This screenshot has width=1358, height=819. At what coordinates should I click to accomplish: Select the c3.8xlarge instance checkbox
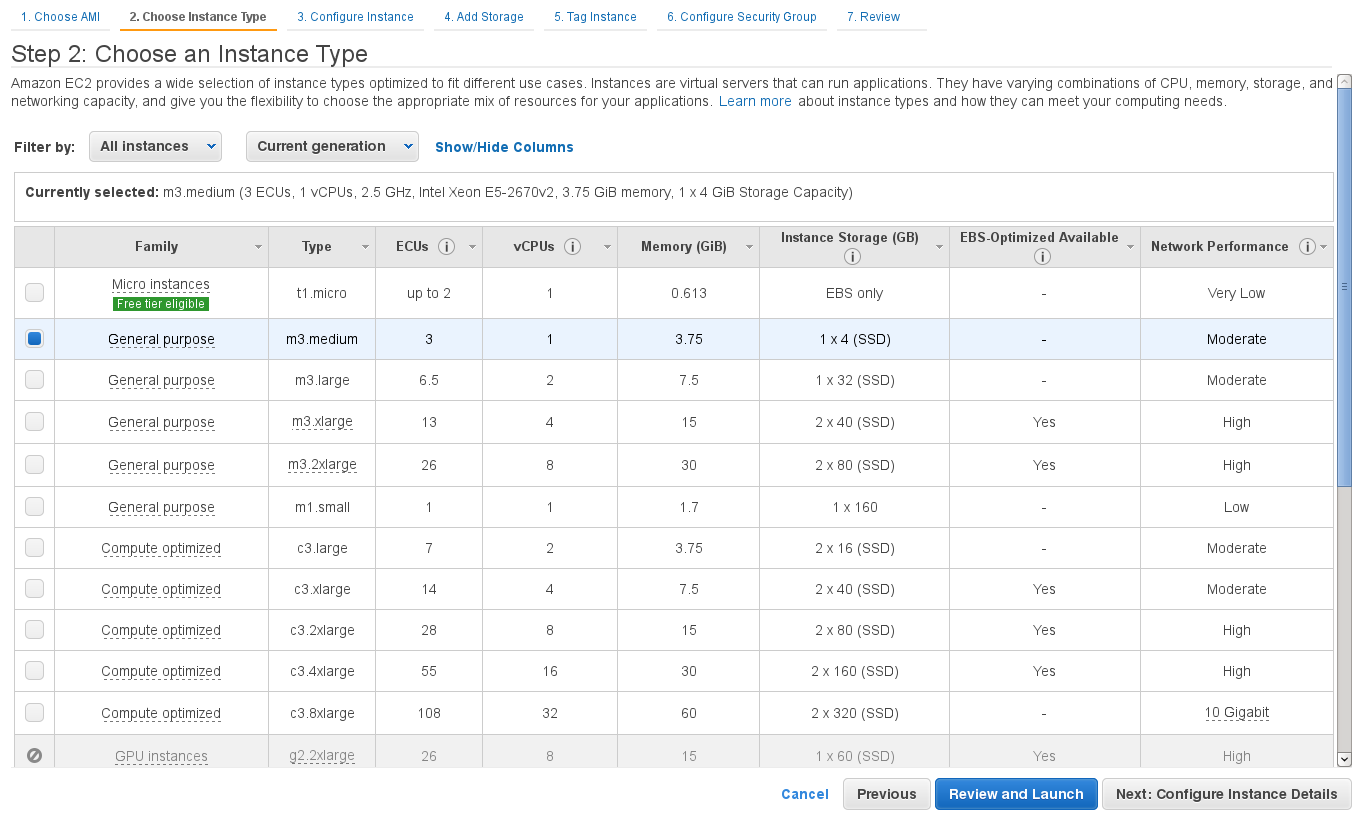[34, 713]
